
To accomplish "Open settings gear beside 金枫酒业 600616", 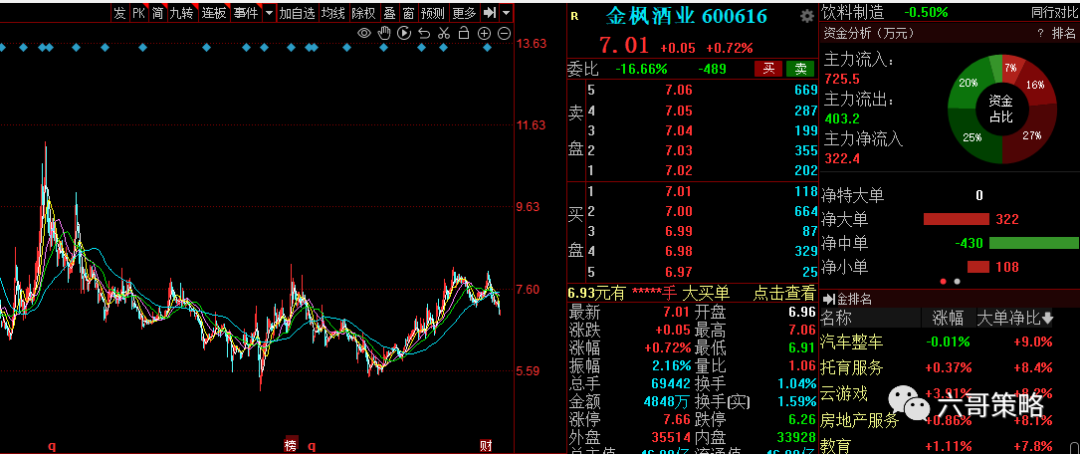I will coord(807,17).
